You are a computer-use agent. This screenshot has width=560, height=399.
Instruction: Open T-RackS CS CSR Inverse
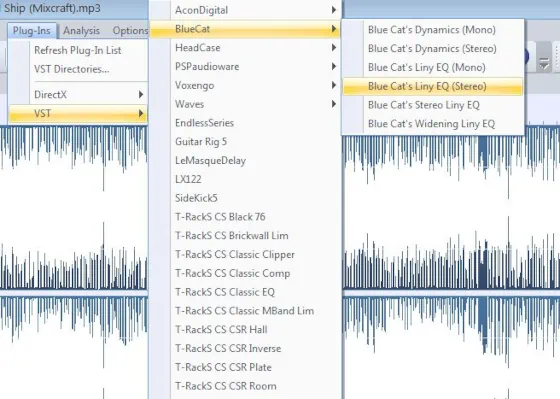click(245, 349)
